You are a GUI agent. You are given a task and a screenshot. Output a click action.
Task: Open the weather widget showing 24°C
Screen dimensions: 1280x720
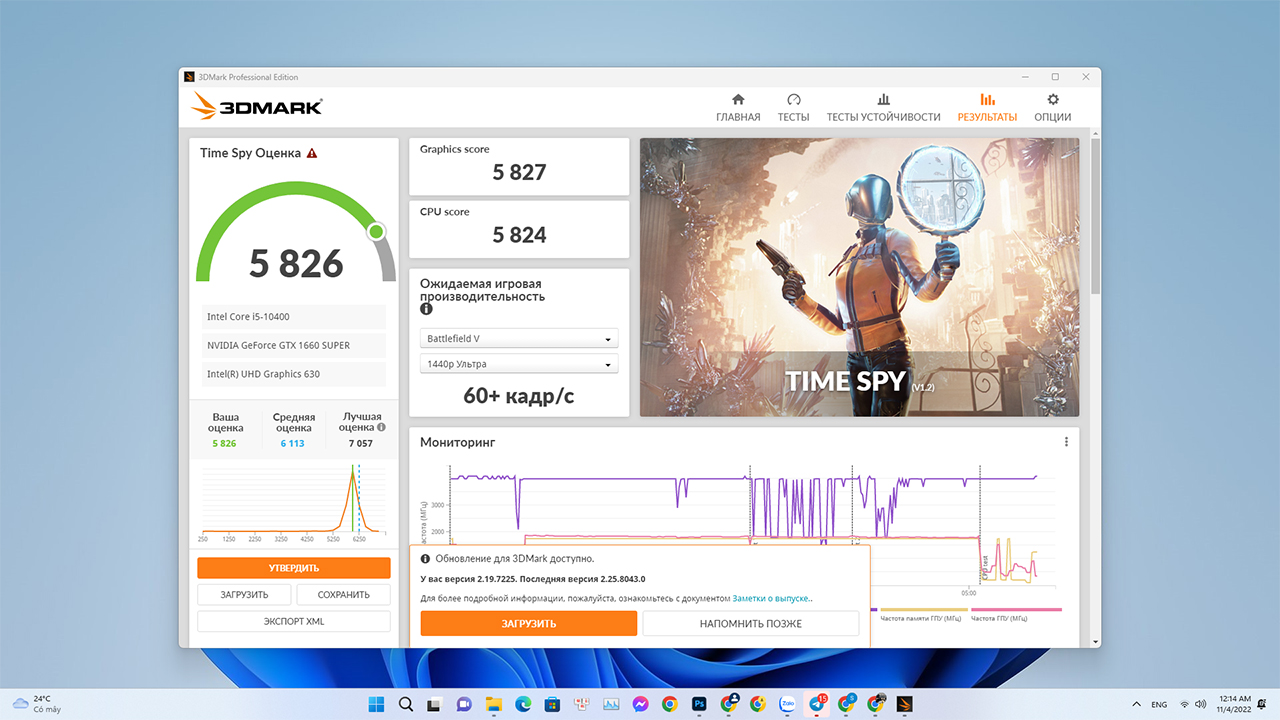(x=36, y=704)
